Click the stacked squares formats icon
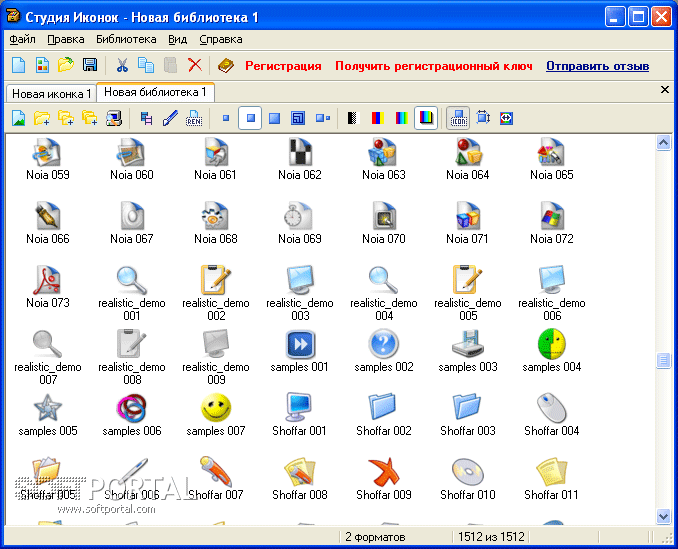678x549 pixels. pyautogui.click(x=147, y=118)
